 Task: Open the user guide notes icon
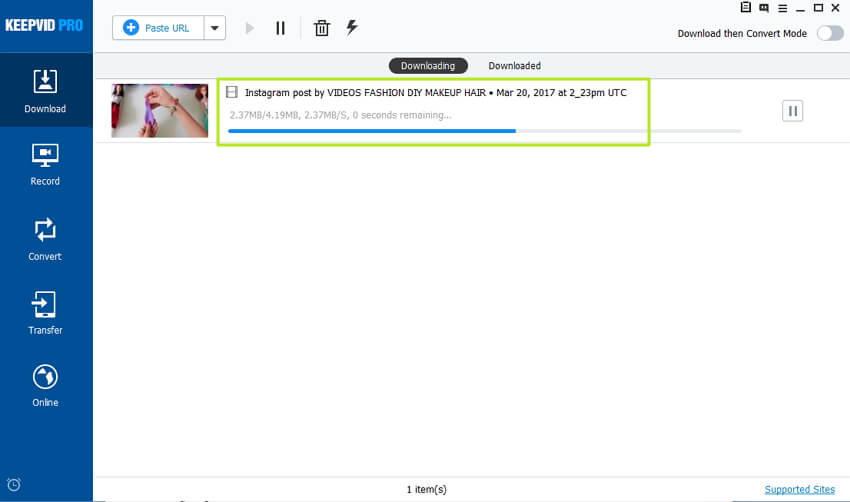point(746,8)
